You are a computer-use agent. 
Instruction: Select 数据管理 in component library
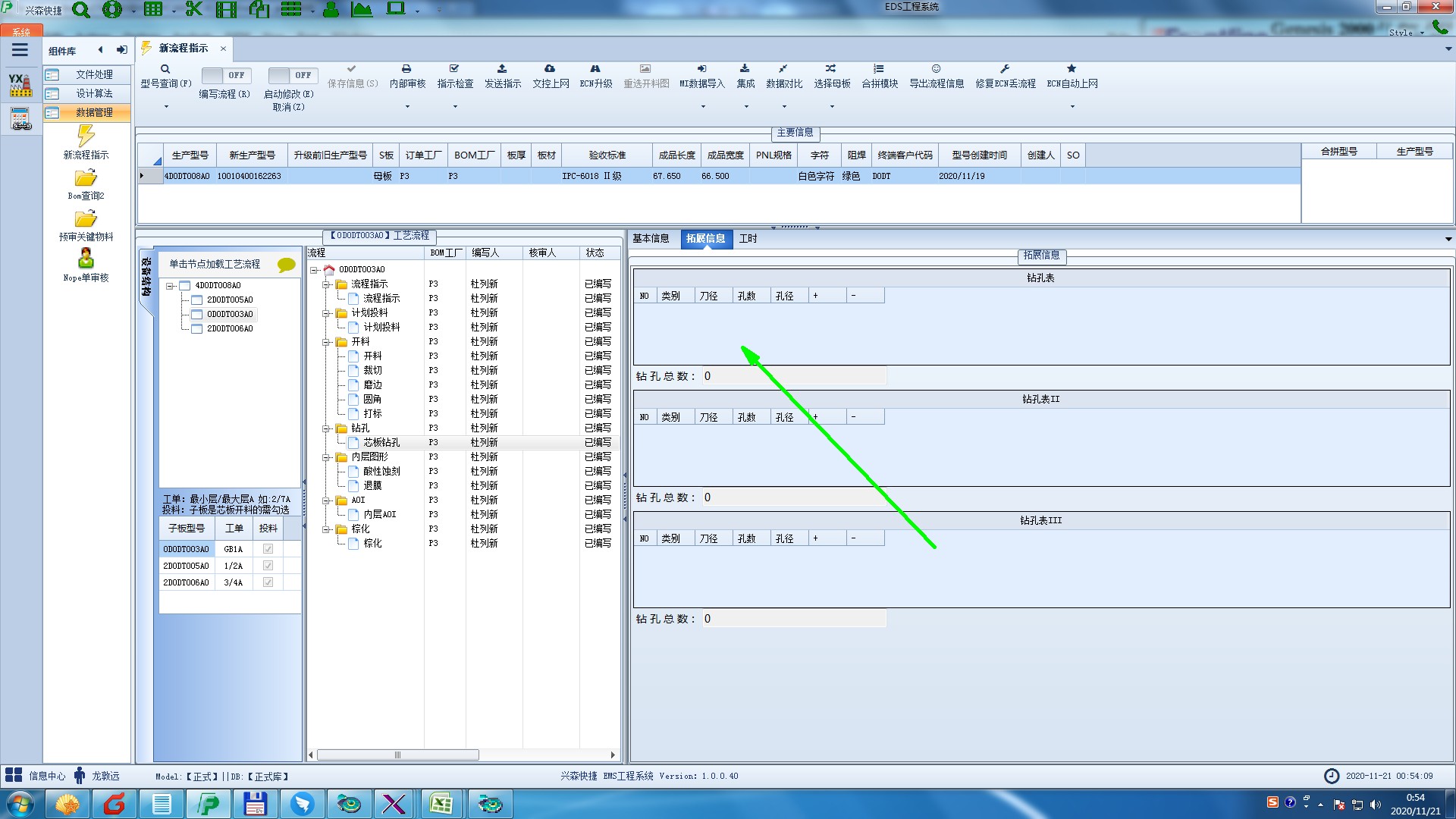[94, 112]
